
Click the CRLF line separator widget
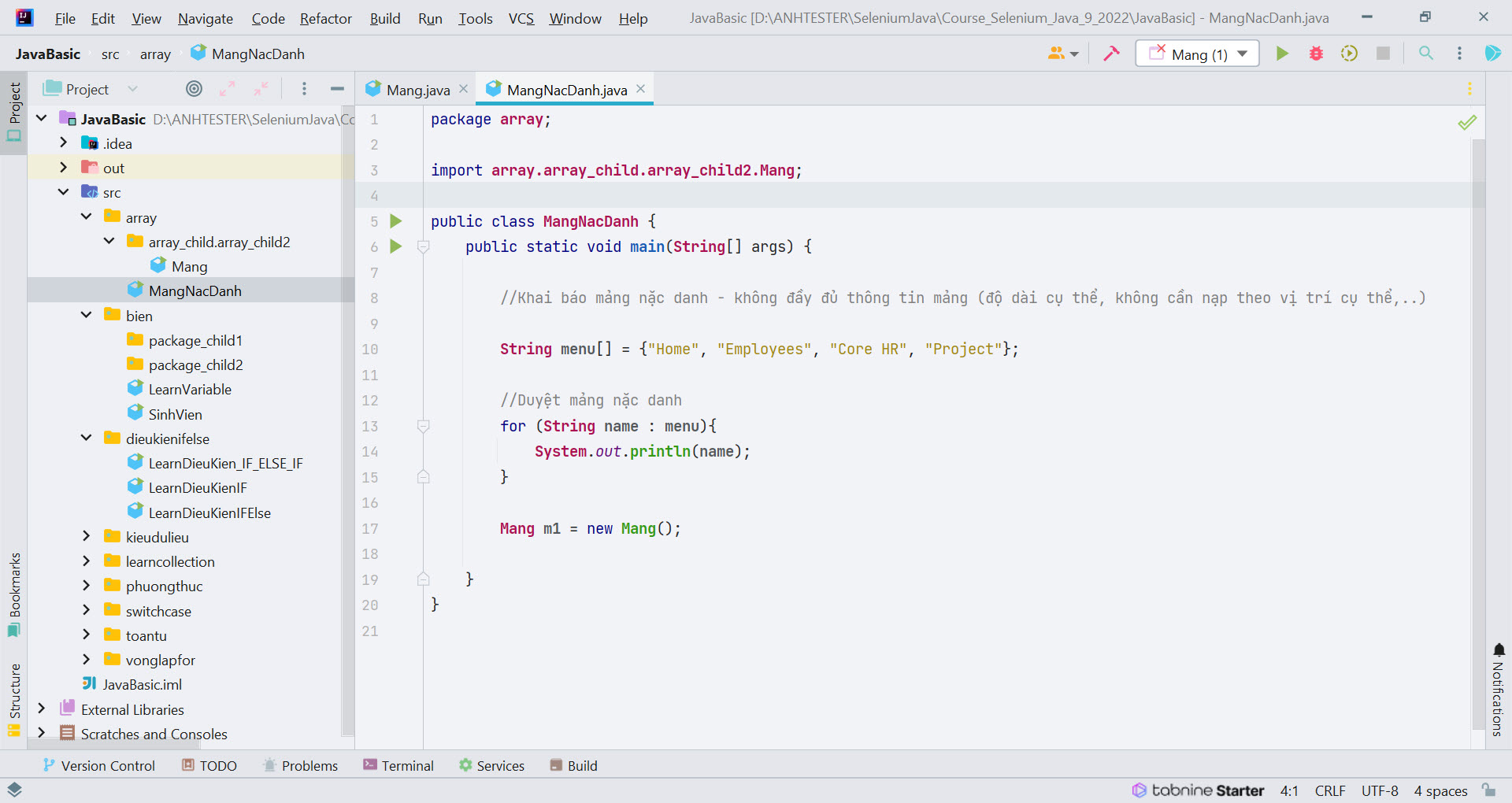(x=1330, y=790)
